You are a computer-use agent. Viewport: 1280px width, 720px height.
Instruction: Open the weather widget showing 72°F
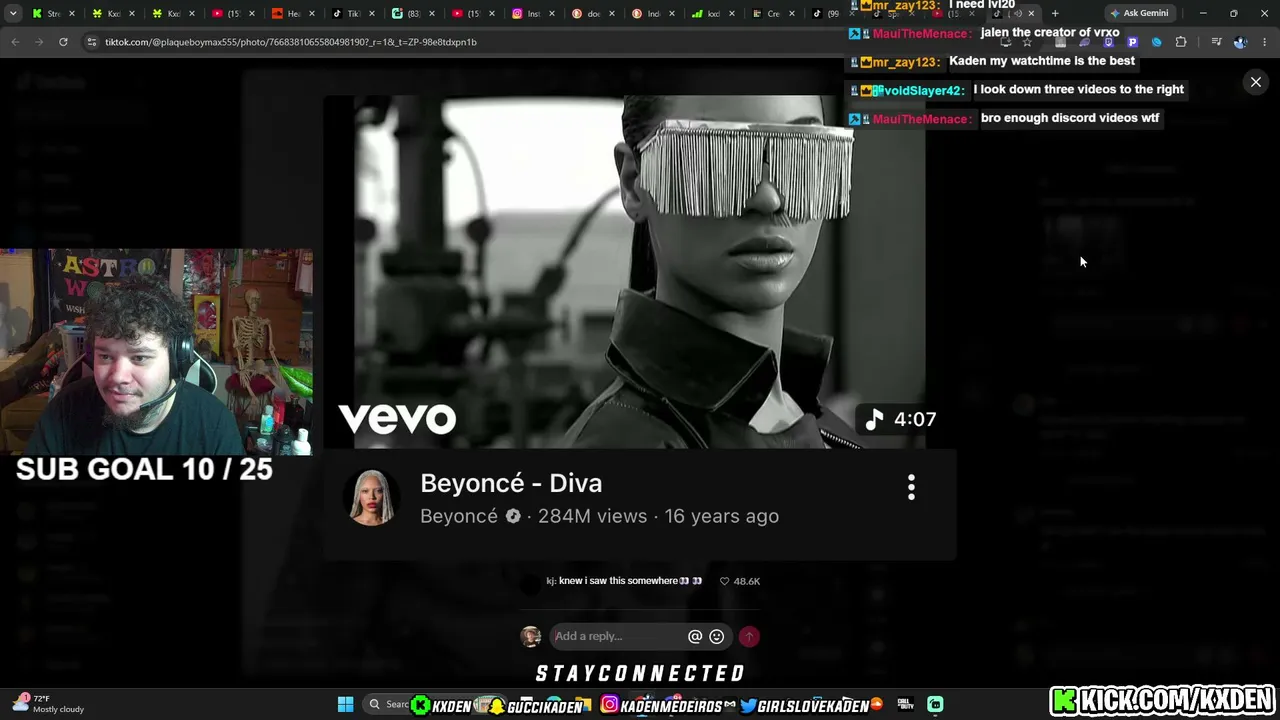click(47, 704)
